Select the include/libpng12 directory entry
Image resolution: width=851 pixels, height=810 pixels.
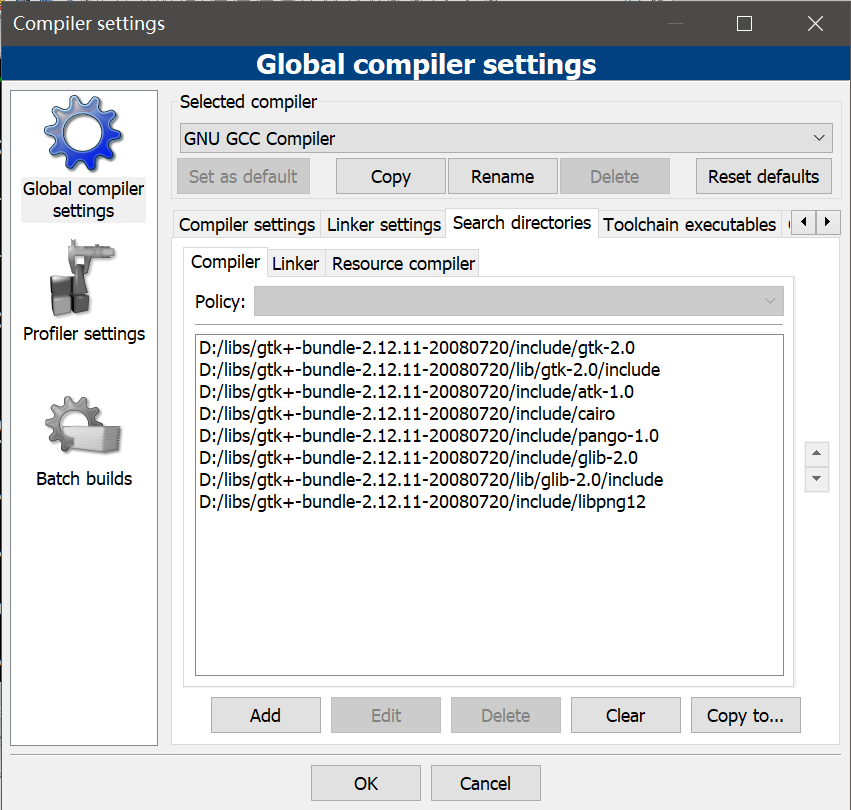[422, 502]
